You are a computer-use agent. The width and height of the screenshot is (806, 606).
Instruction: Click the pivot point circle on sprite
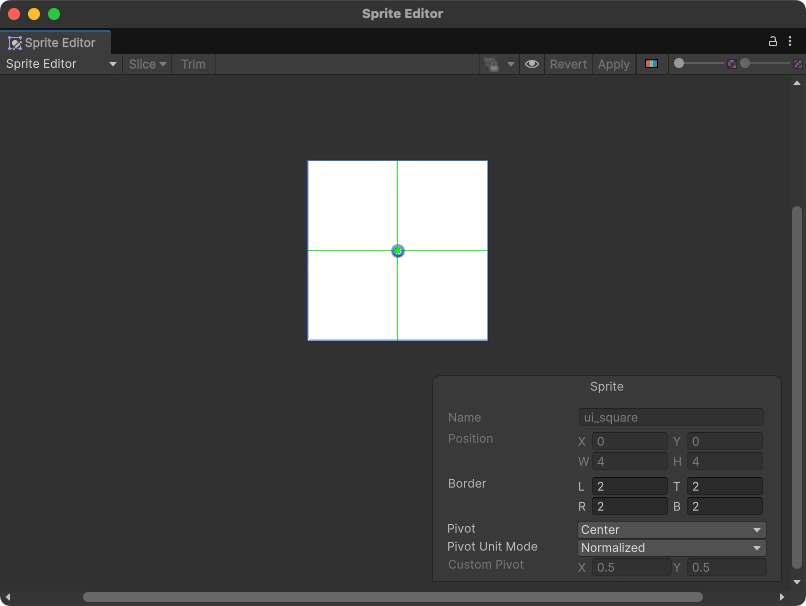(398, 251)
